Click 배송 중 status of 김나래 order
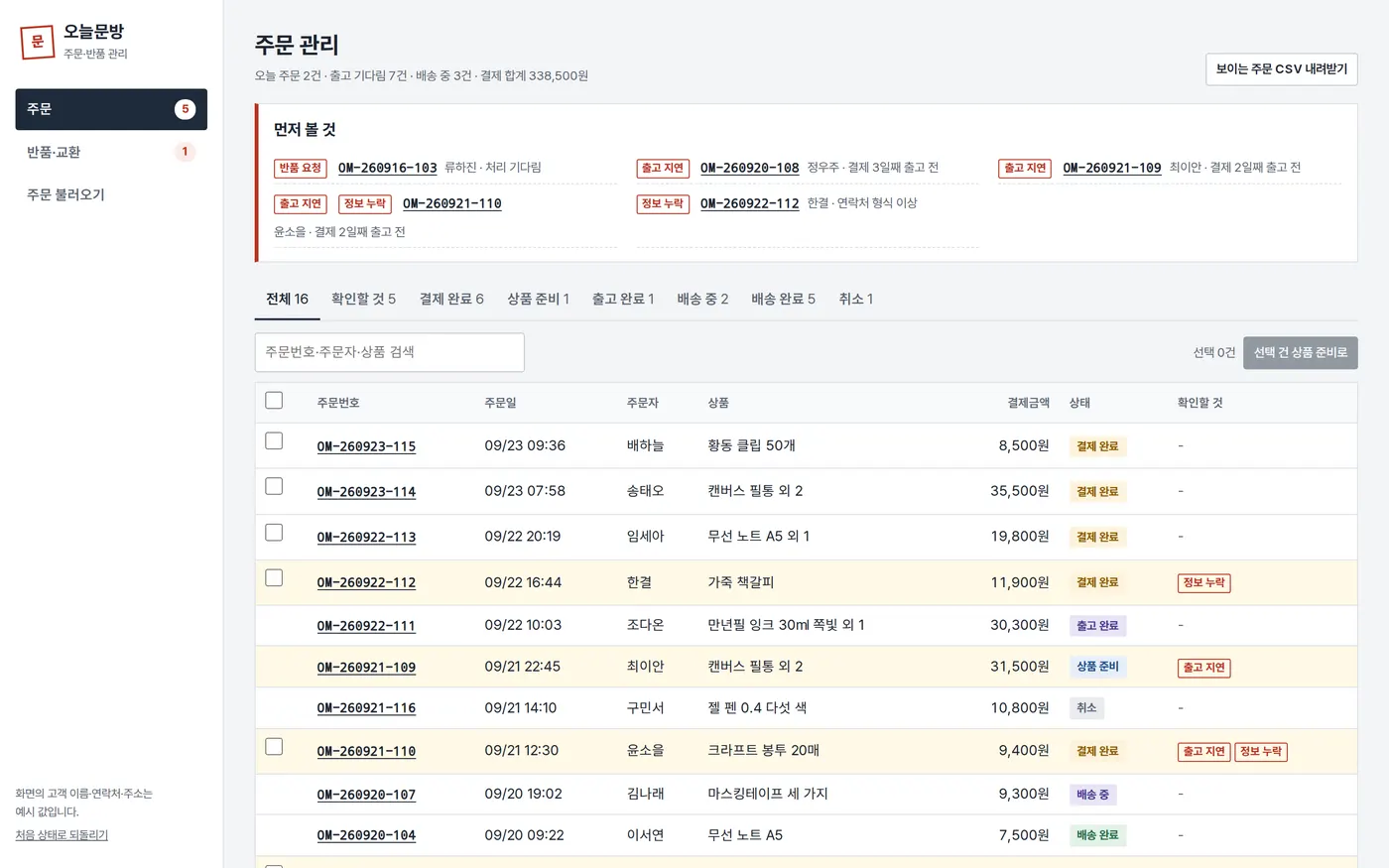Image resolution: width=1389 pixels, height=868 pixels. point(1092,795)
